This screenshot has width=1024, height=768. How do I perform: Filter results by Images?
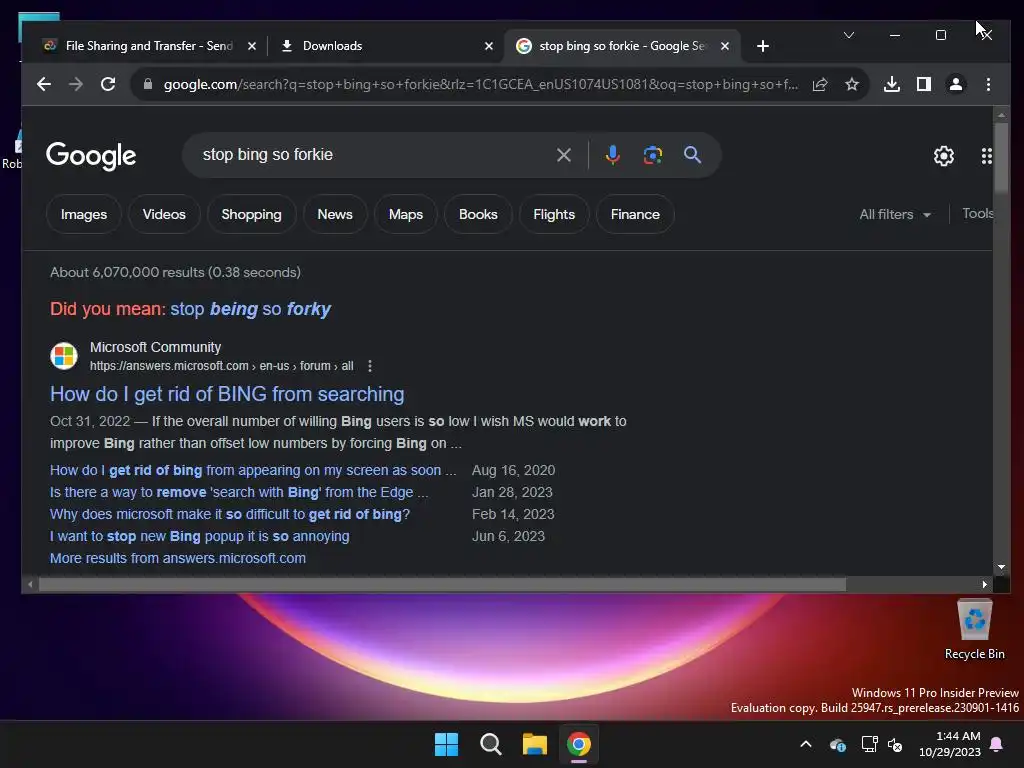(84, 214)
